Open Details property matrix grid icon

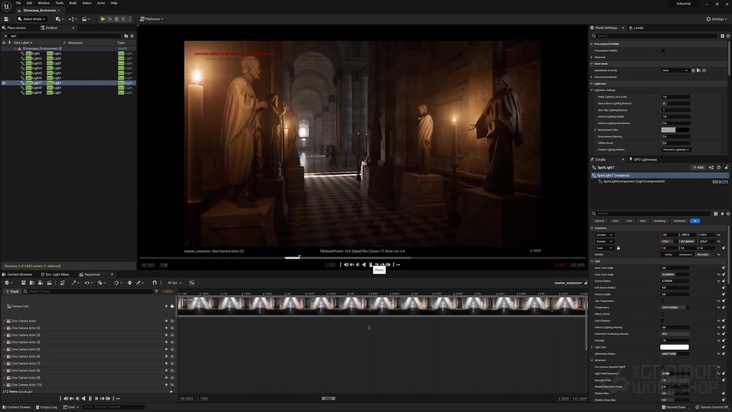[x=716, y=214]
